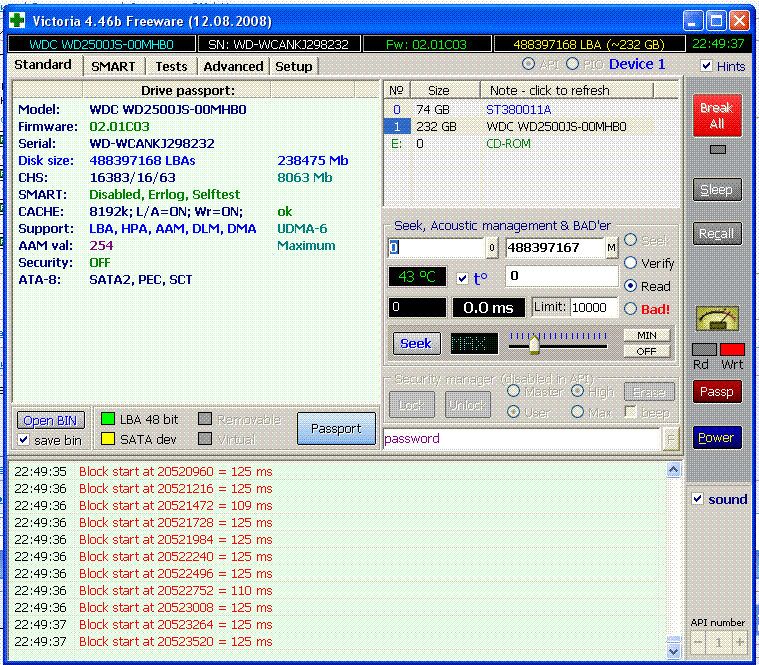Image resolution: width=759 pixels, height=665 pixels.
Task: Select the Verify radio option
Action: tap(632, 263)
